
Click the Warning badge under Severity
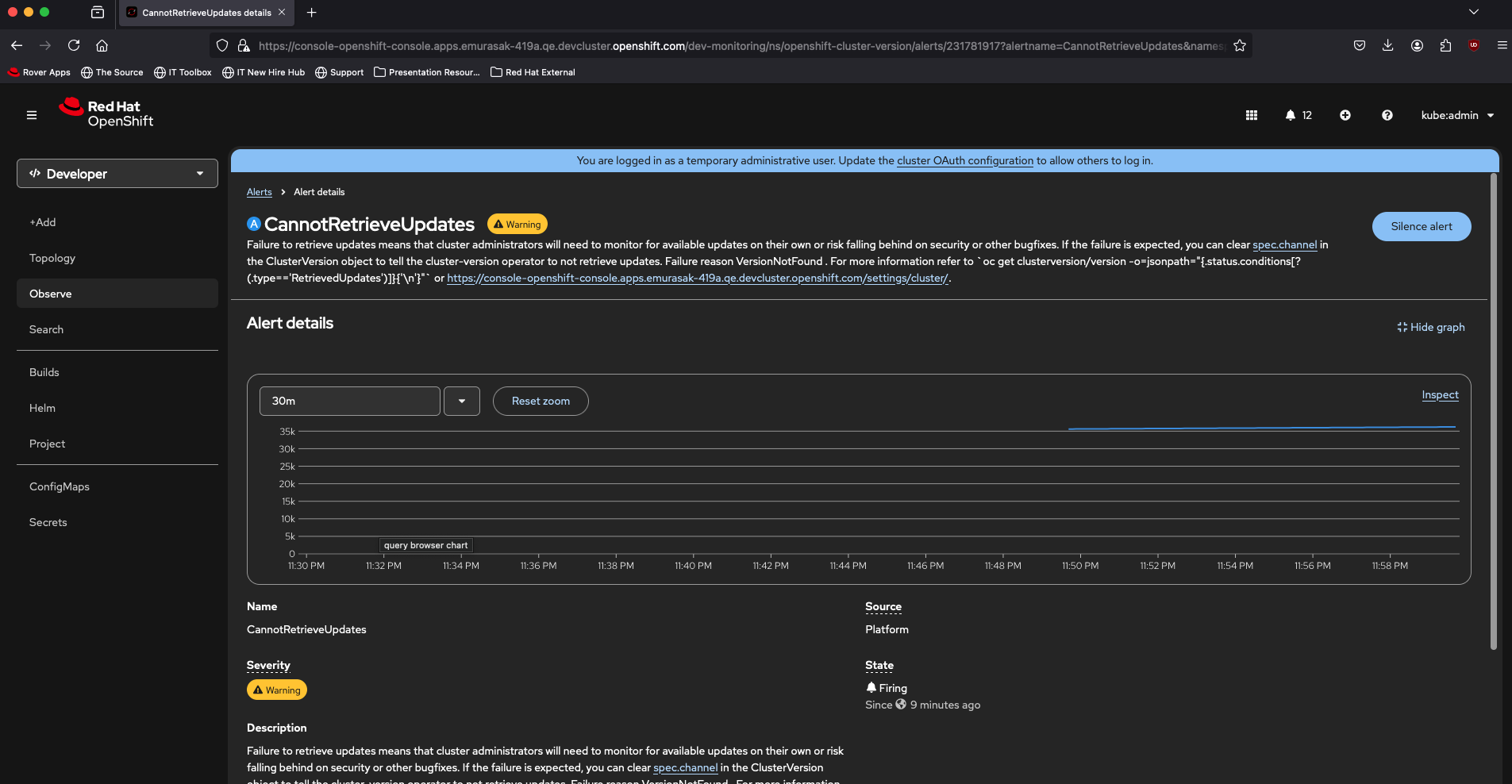[277, 690]
